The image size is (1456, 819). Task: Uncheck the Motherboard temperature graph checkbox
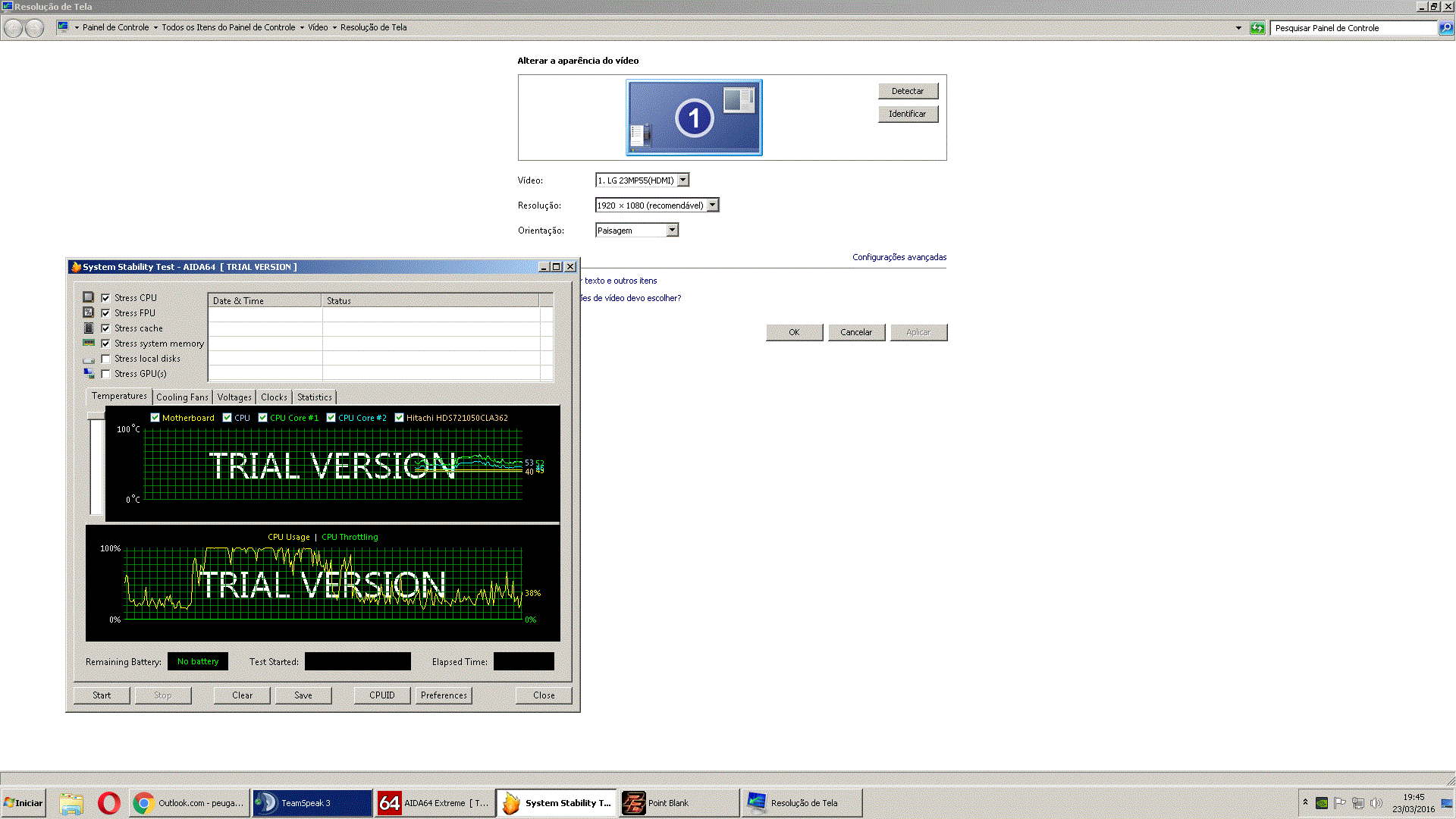[155, 418]
